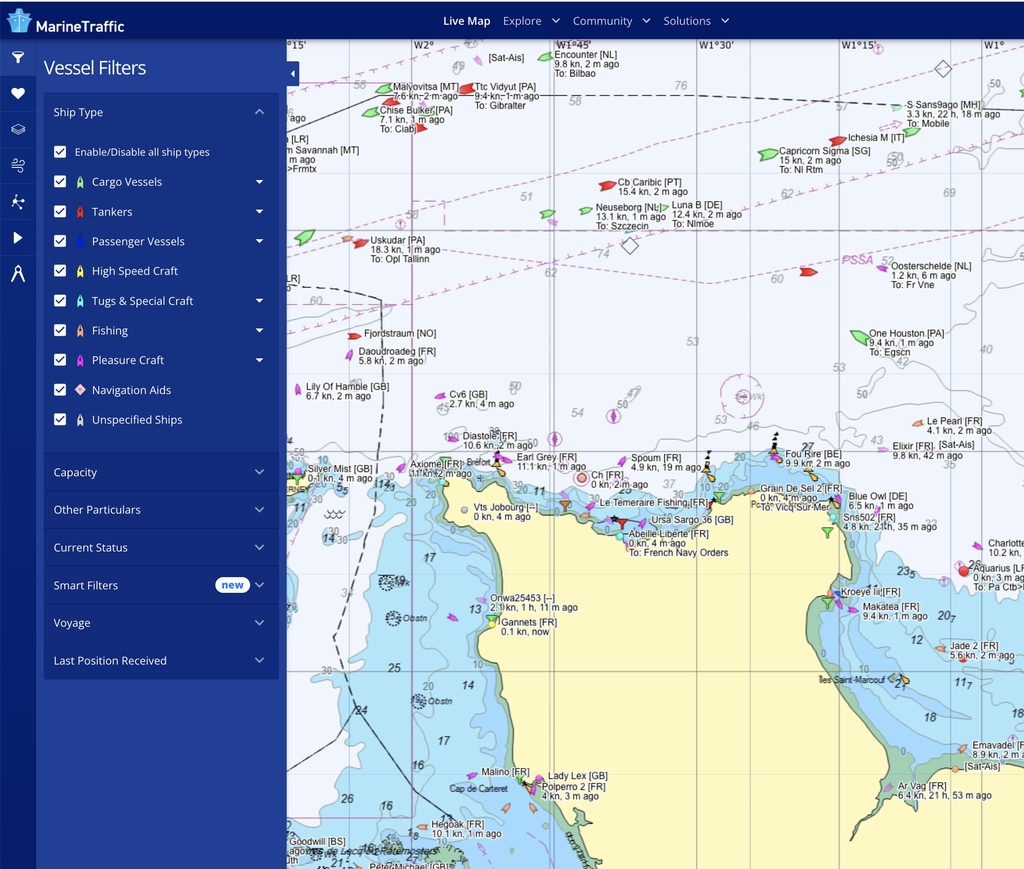Viewport: 1024px width, 869px height.
Task: Uncheck the Fishing checkbox
Action: 60,330
